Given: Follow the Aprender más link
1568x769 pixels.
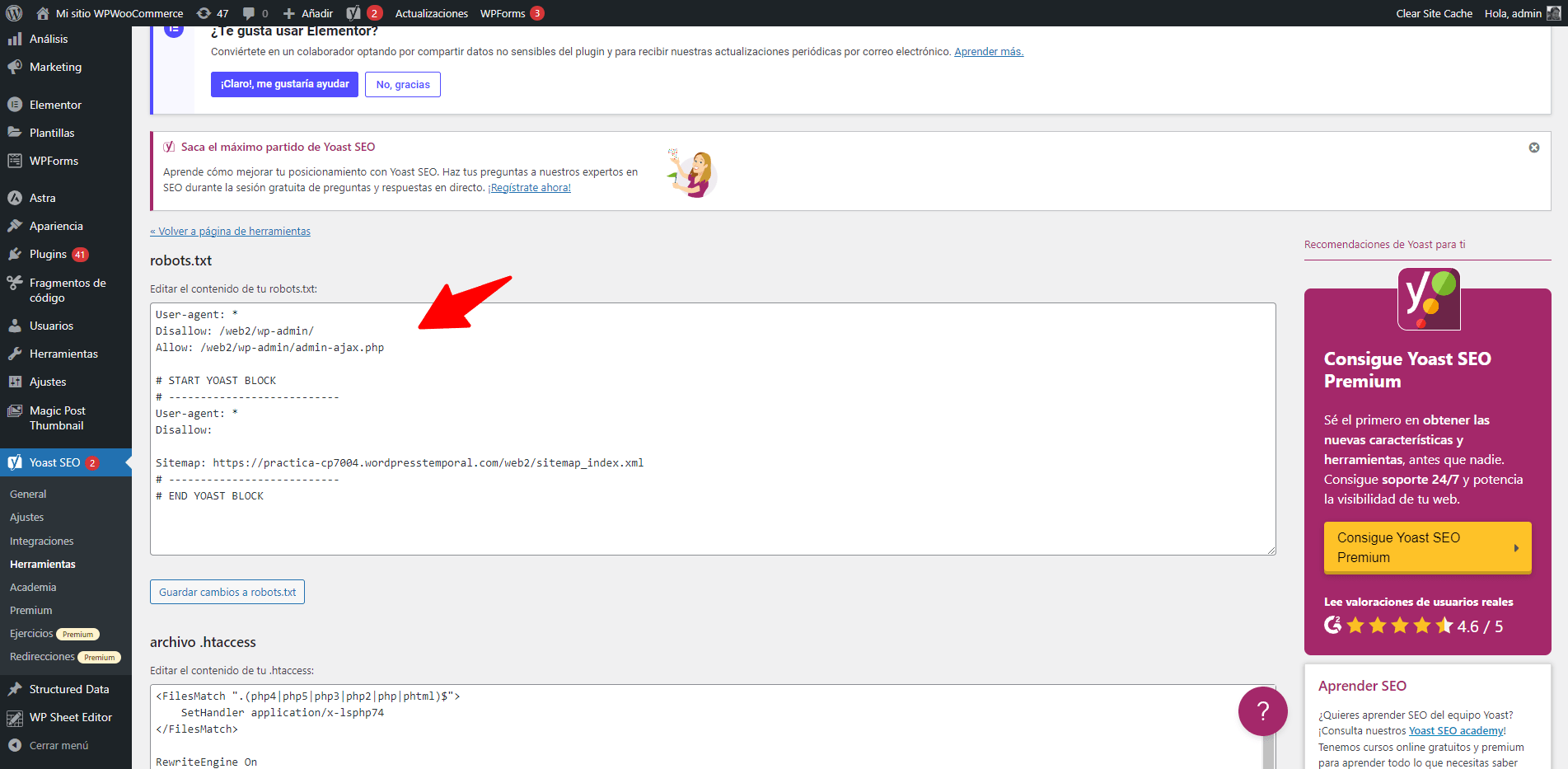Looking at the screenshot, I should click(x=989, y=52).
